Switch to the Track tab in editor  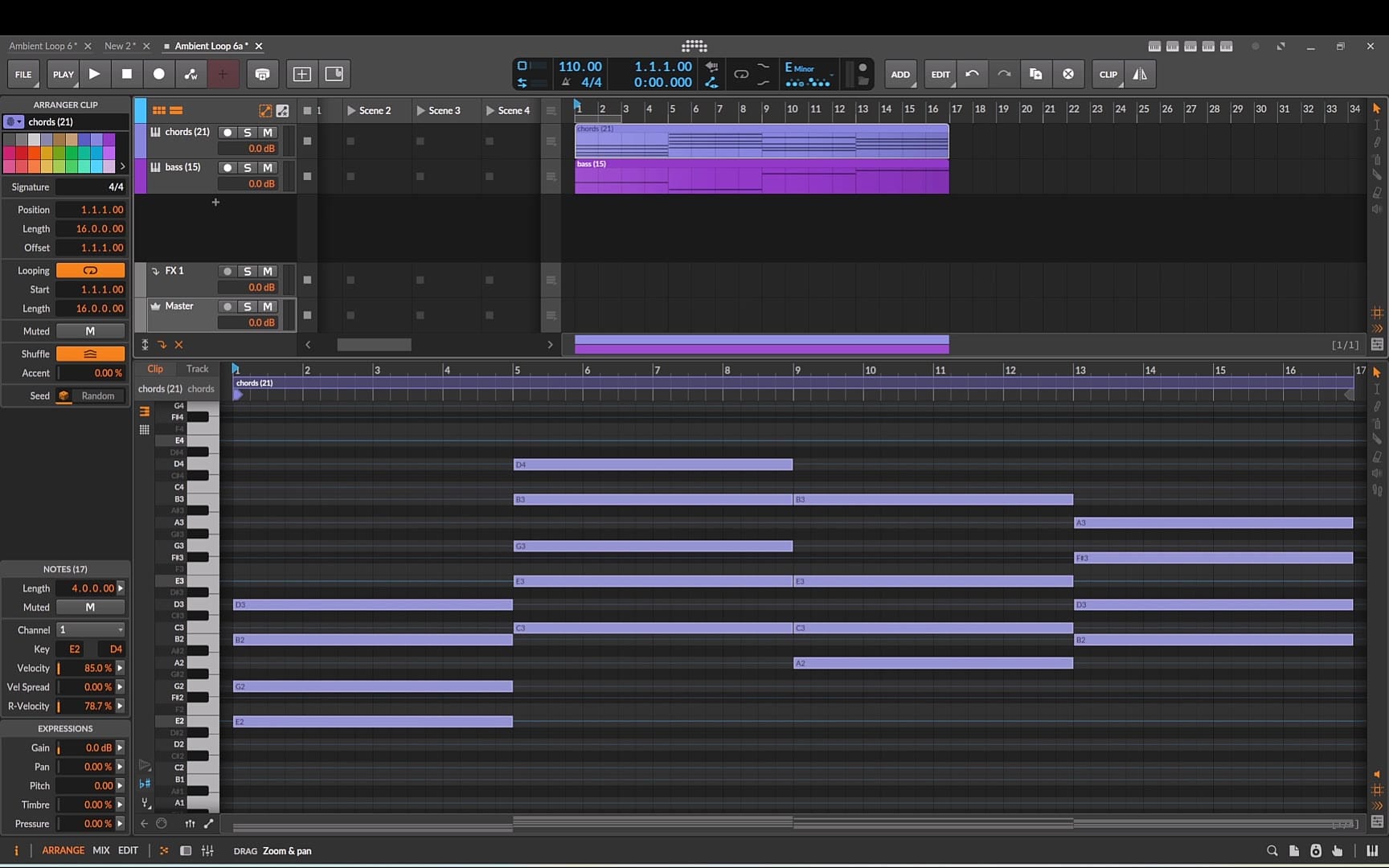click(x=197, y=369)
